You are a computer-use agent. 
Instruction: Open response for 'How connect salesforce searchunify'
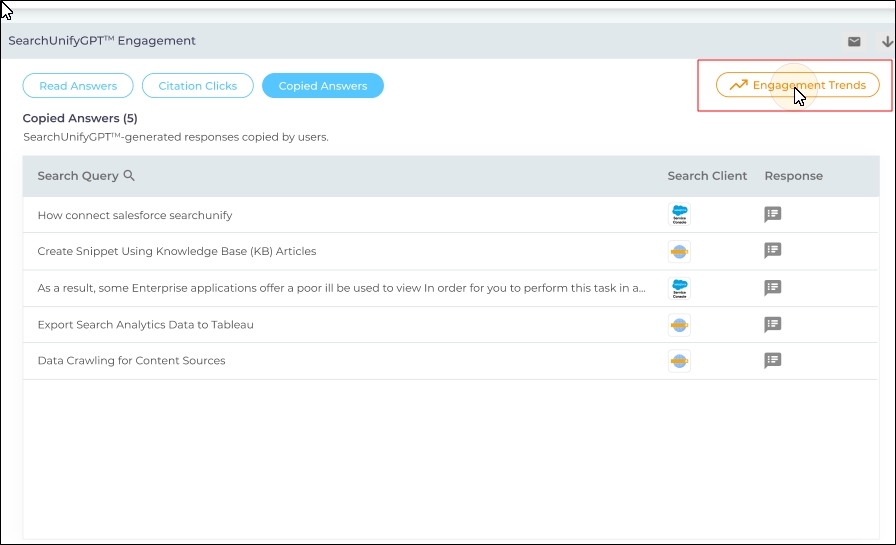772,214
